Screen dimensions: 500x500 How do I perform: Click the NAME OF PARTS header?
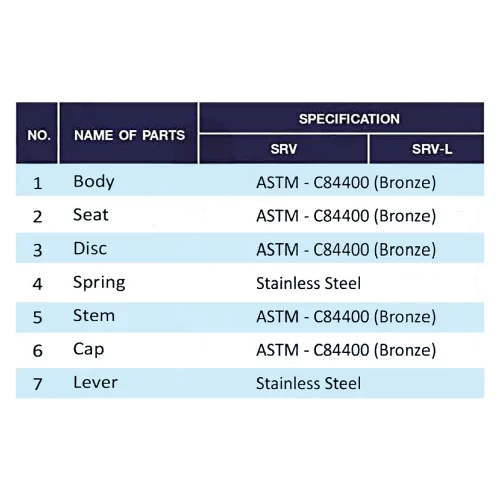point(129,135)
